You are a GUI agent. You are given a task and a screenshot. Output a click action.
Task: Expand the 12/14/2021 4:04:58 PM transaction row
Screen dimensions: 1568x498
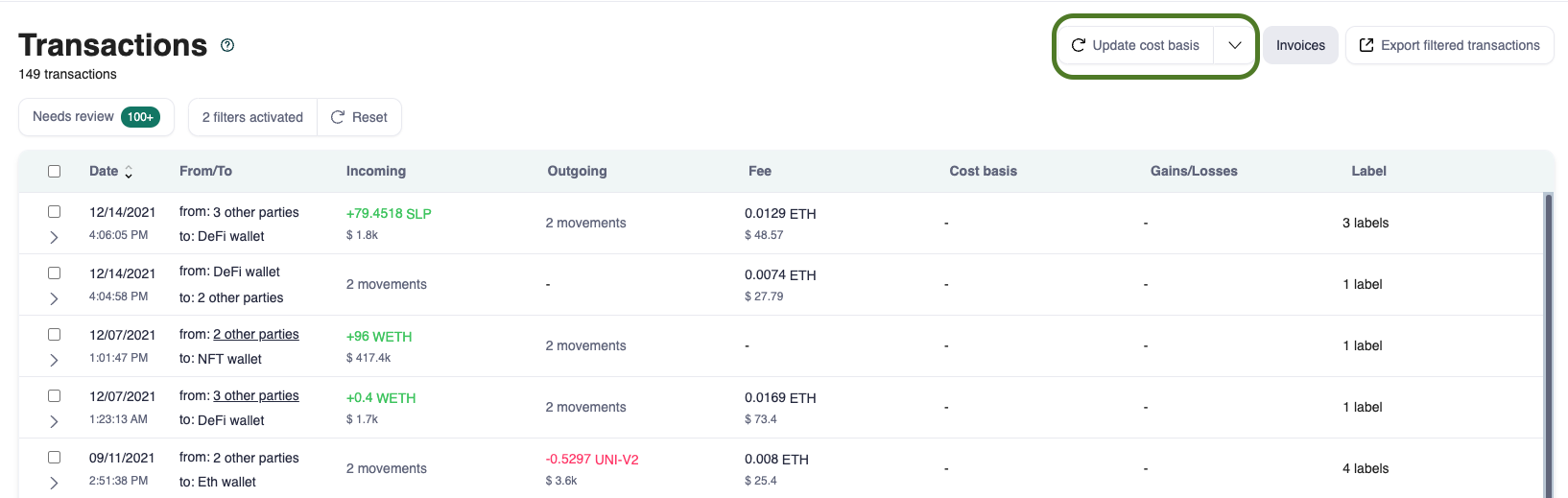coord(55,298)
